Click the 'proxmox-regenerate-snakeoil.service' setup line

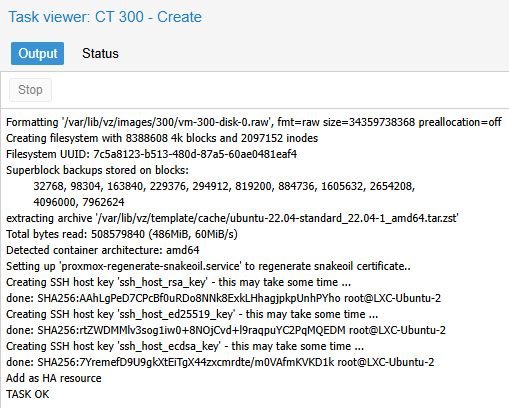tap(208, 266)
